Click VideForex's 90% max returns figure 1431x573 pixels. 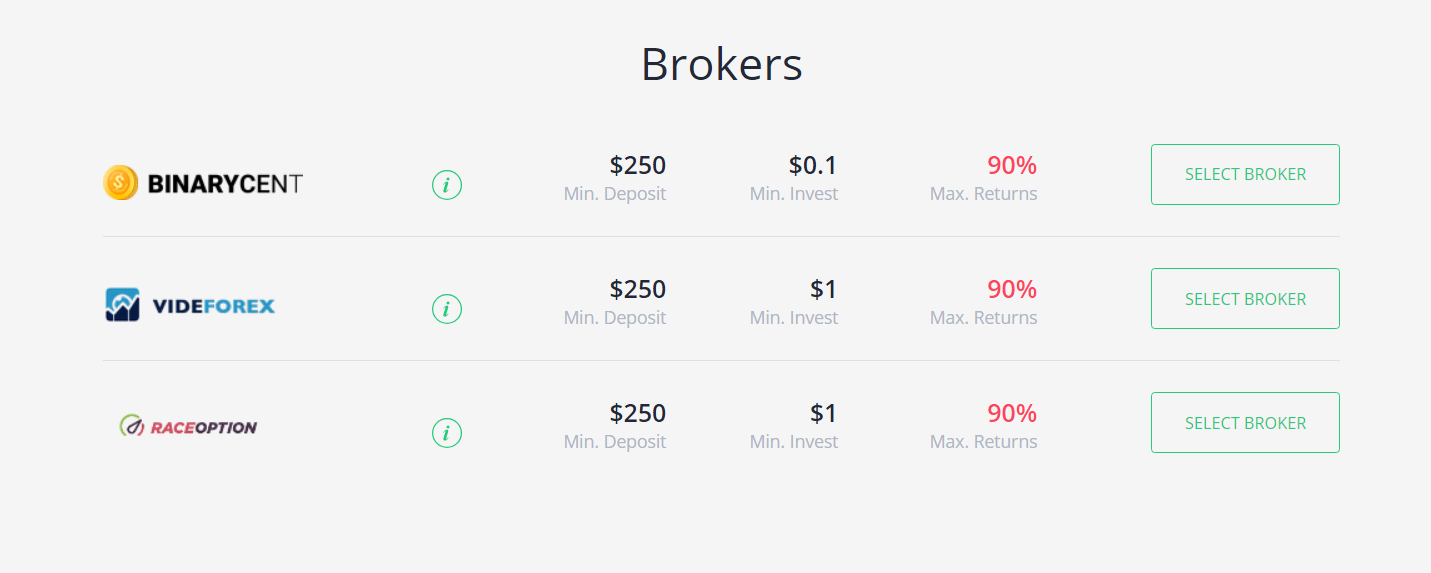[1012, 289]
